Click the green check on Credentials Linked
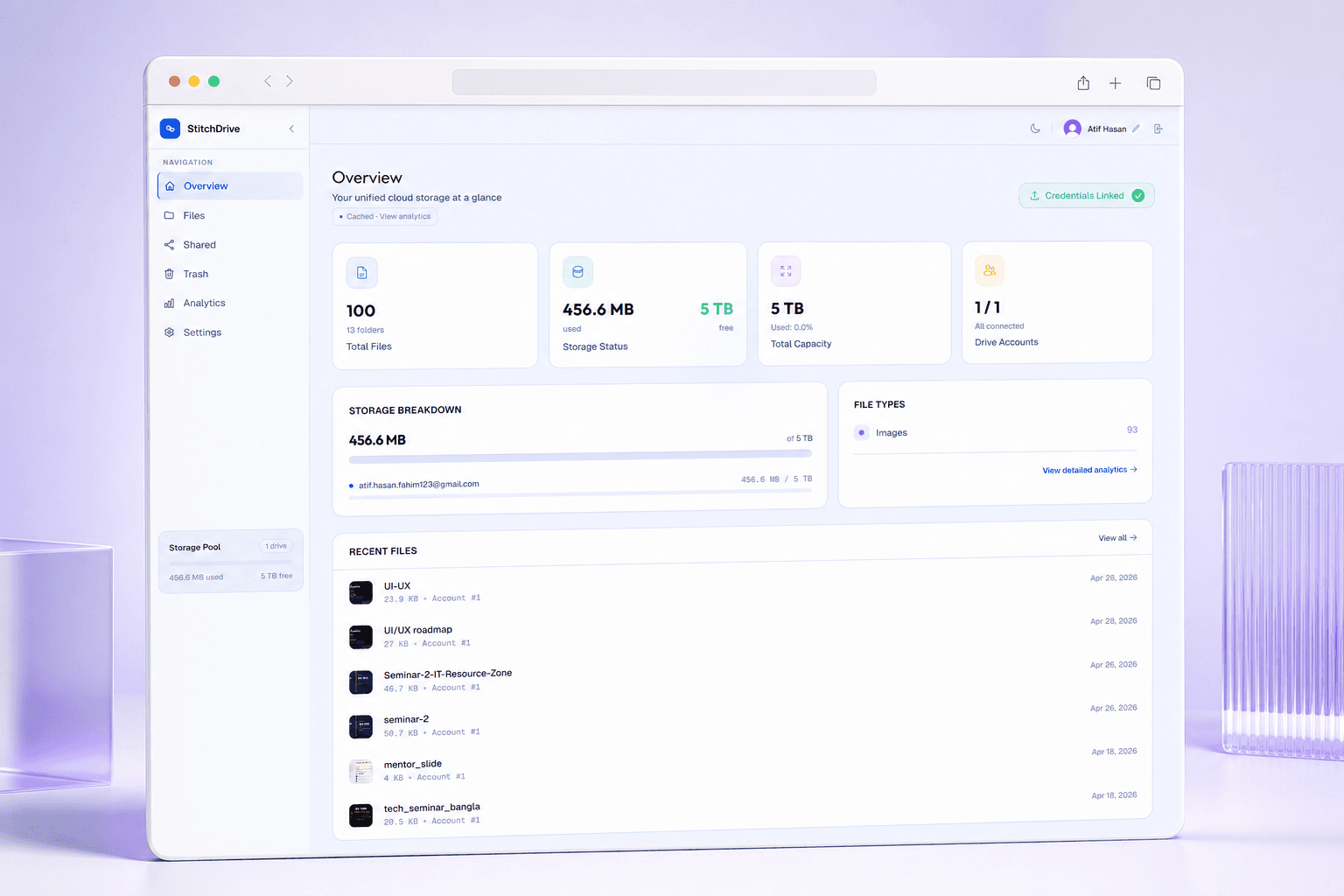Image resolution: width=1344 pixels, height=896 pixels. pos(1138,196)
